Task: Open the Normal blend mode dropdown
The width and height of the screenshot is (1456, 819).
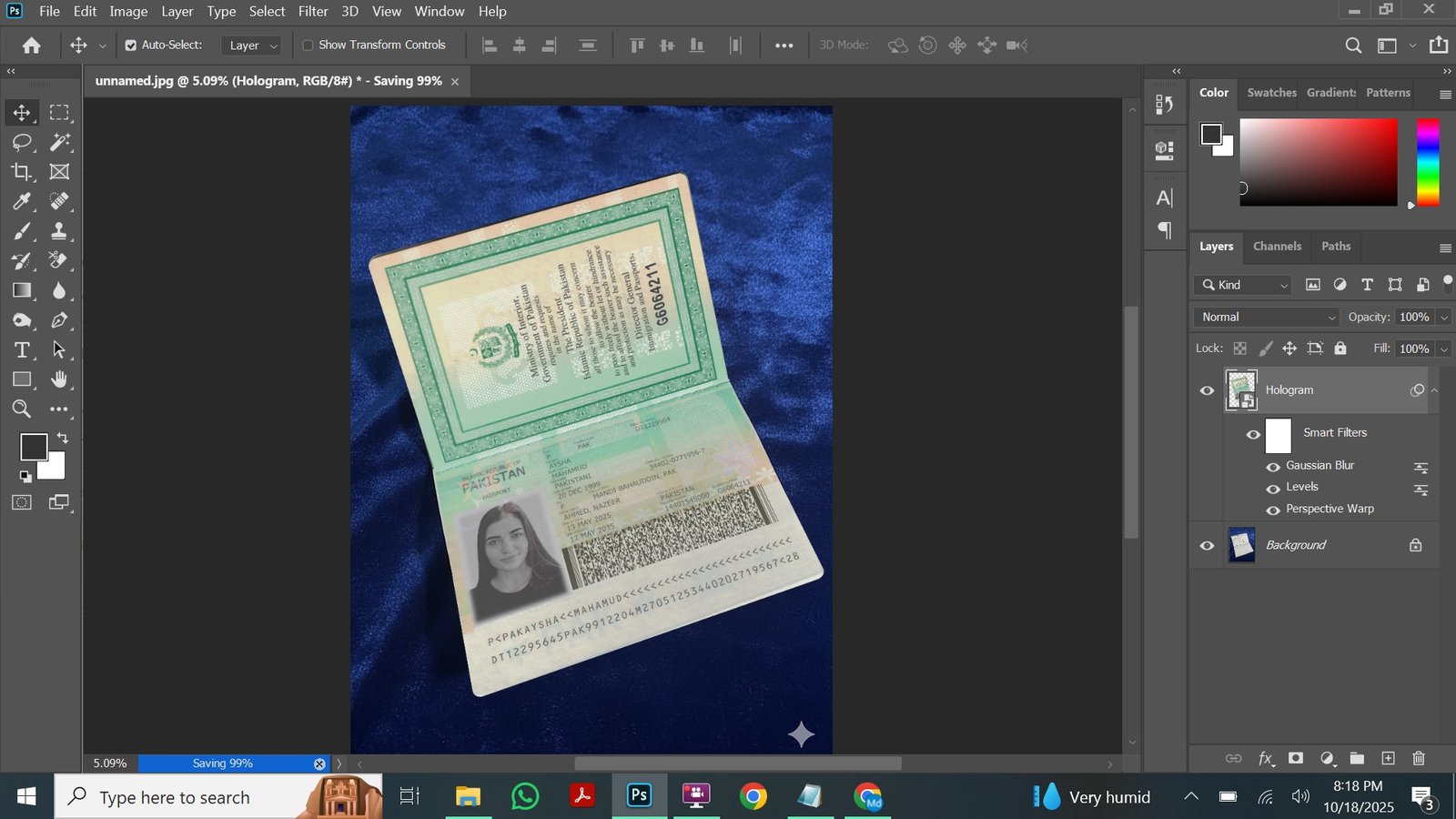Action: tap(1267, 317)
